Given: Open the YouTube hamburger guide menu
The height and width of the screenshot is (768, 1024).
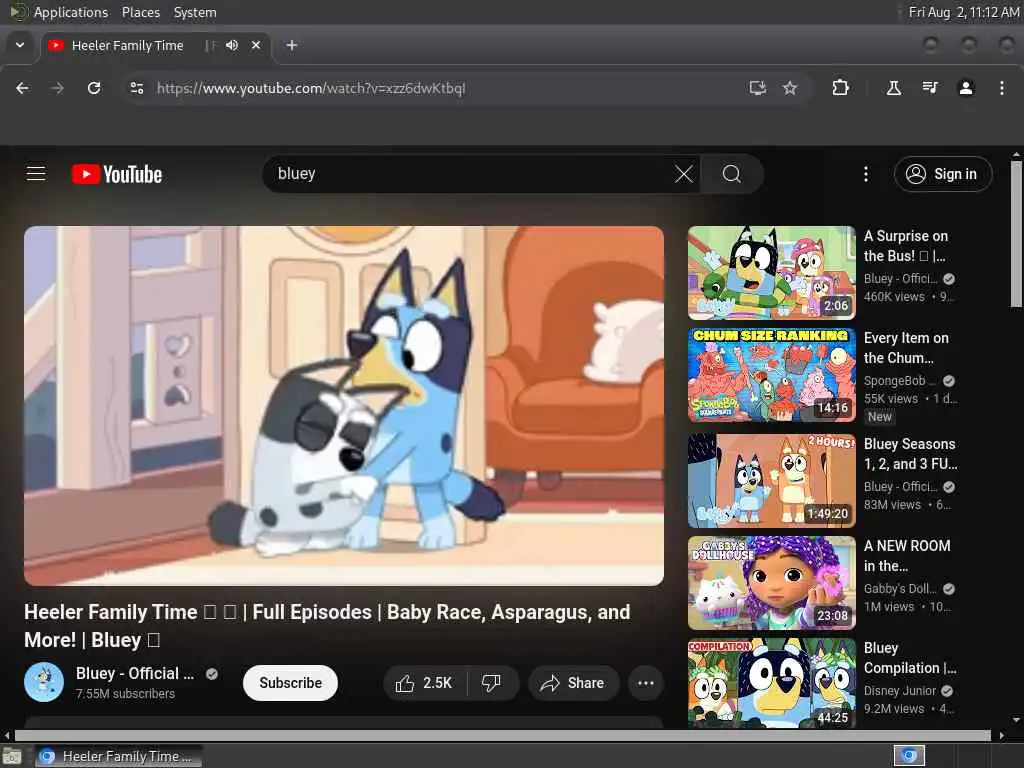Looking at the screenshot, I should 36,174.
